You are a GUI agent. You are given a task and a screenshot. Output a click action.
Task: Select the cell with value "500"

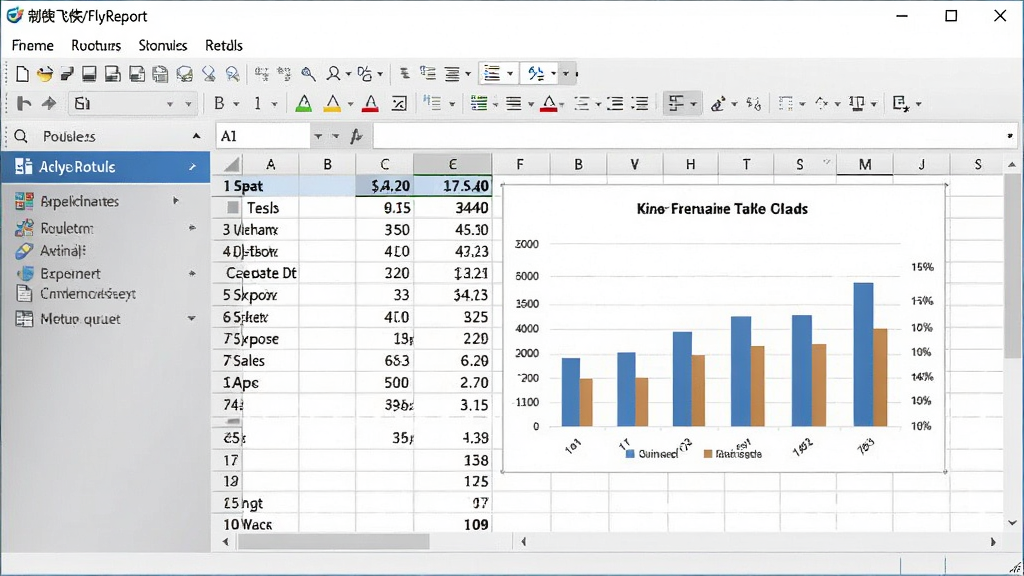pos(385,383)
